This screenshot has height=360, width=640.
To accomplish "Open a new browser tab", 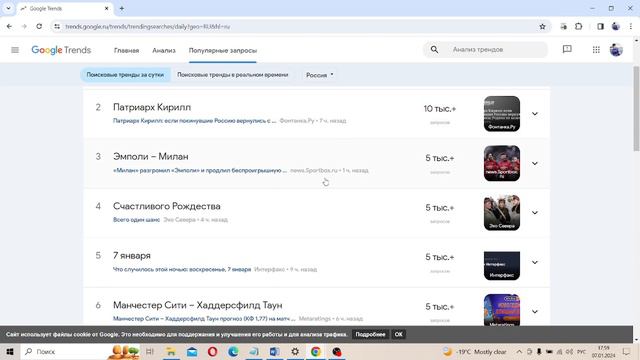I will (122, 8).
